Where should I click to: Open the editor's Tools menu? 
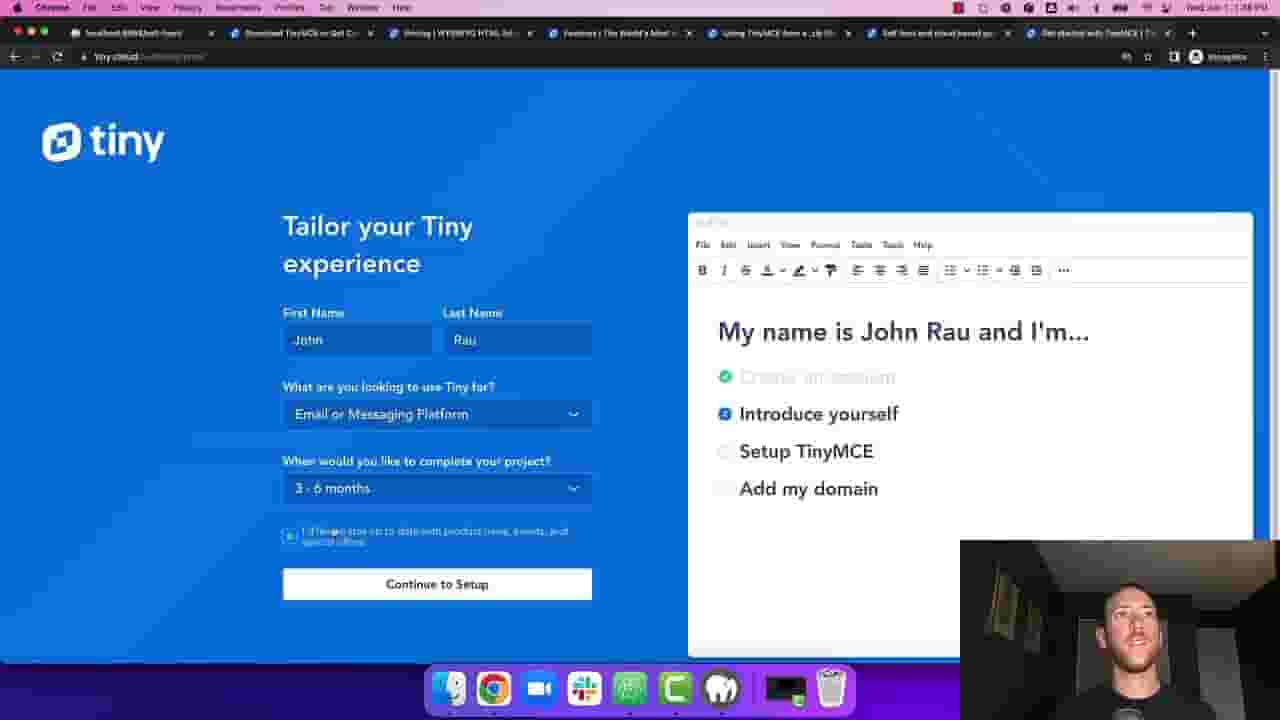tap(892, 245)
